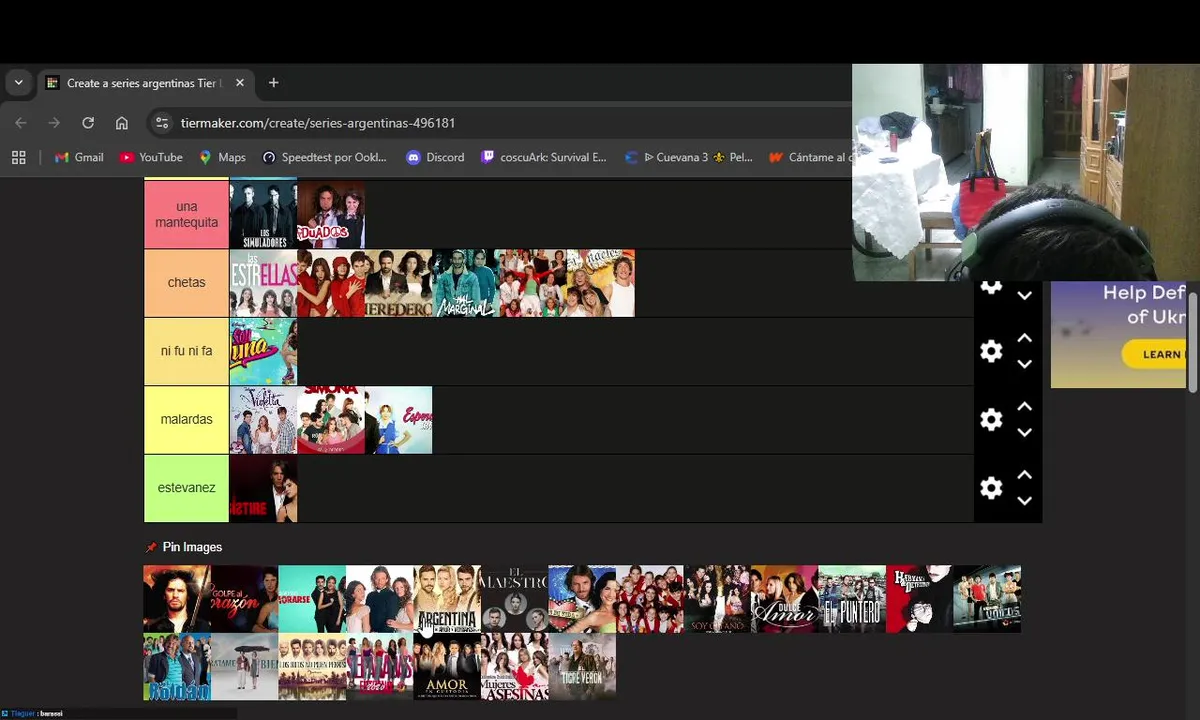The width and height of the screenshot is (1200, 720).
Task: Open Cuevana 3 bookmark
Action: [x=688, y=157]
